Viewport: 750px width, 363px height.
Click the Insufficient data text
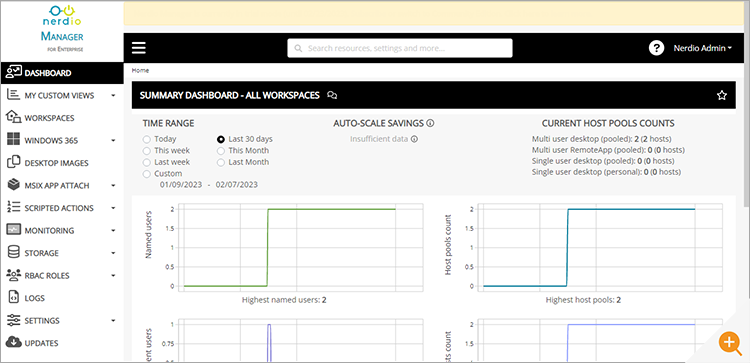pyautogui.click(x=379, y=139)
